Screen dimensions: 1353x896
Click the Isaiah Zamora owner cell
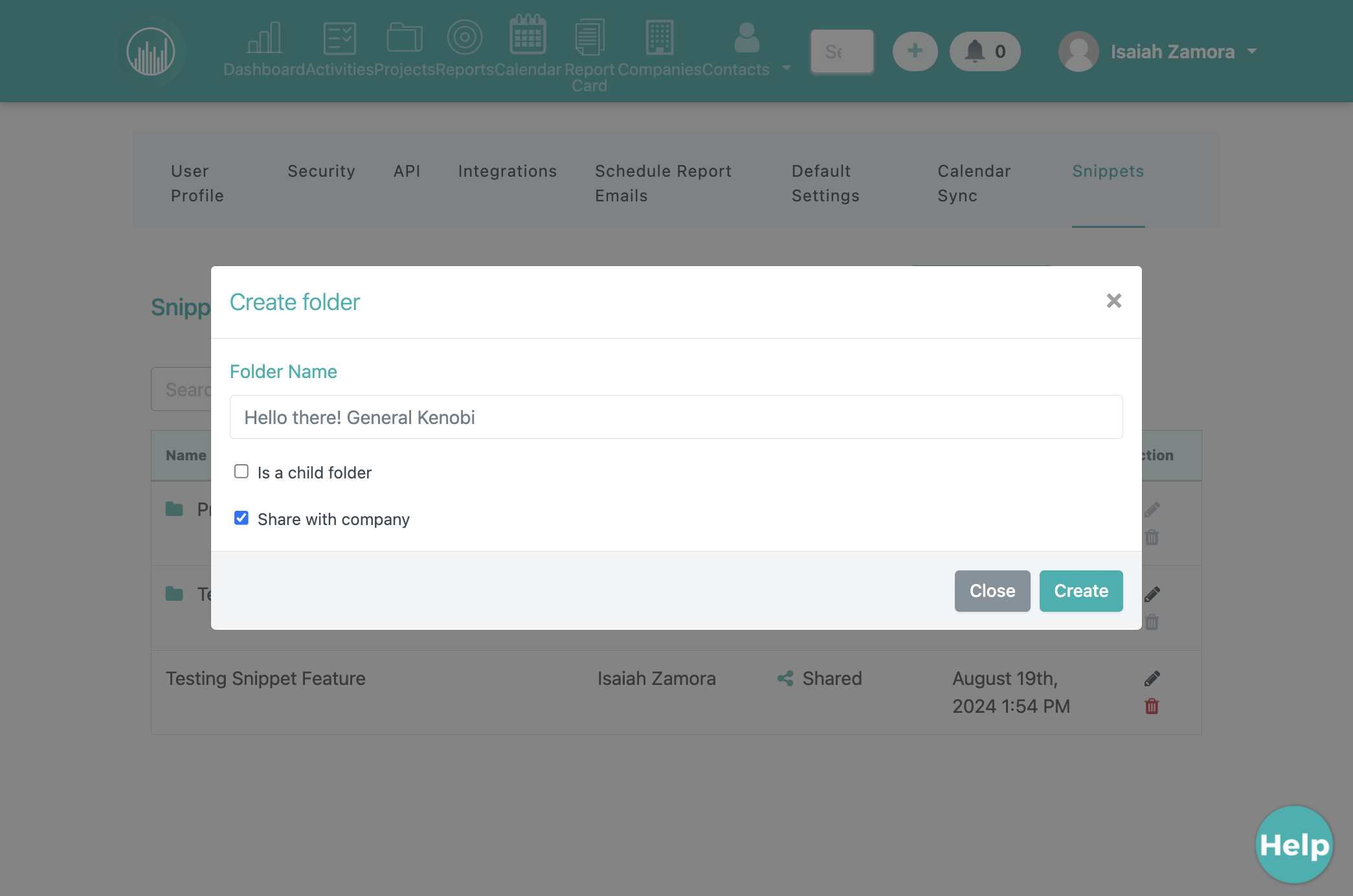[x=656, y=678]
